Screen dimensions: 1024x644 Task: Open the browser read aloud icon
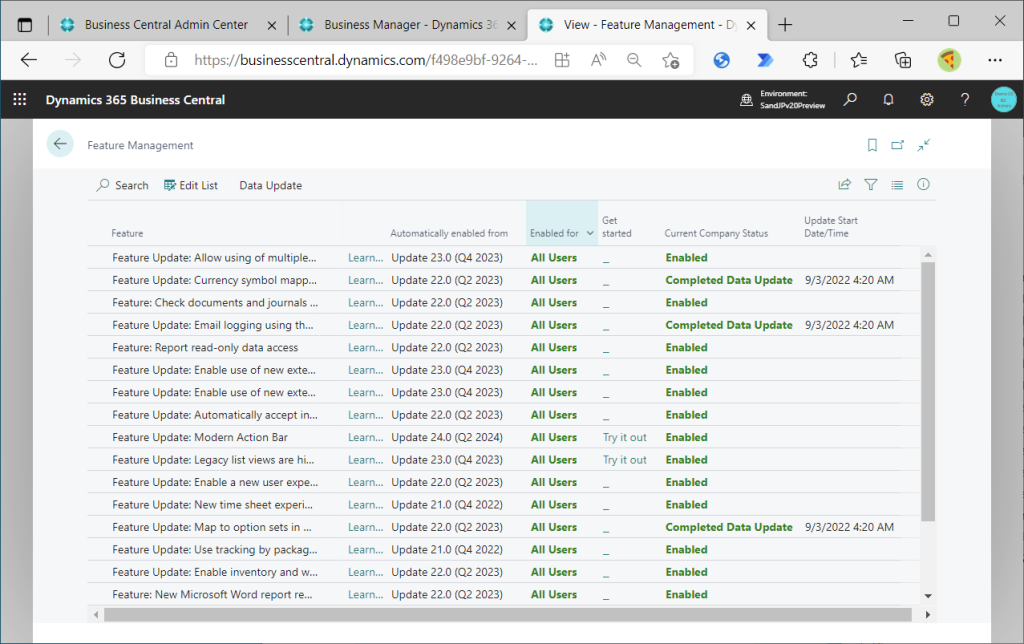tap(598, 60)
